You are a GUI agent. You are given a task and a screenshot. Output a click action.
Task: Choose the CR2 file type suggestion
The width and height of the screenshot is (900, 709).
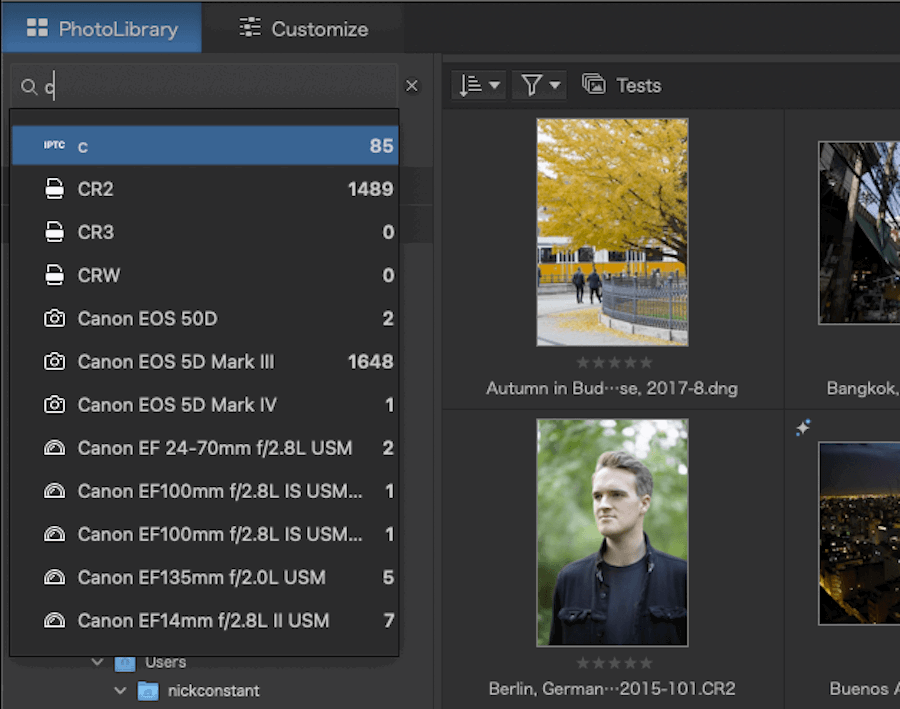pyautogui.click(x=205, y=189)
